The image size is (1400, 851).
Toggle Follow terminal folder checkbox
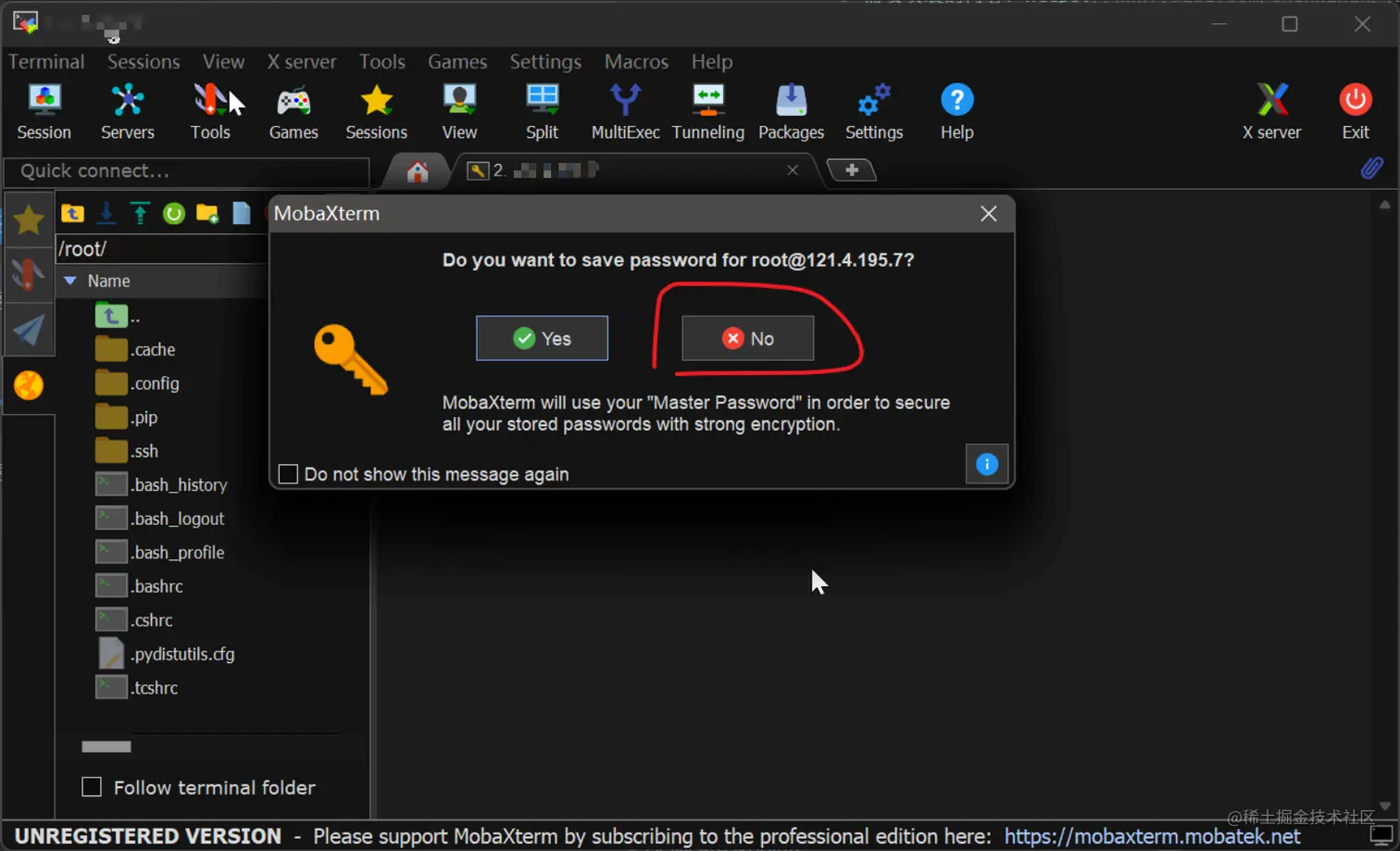[x=92, y=787]
